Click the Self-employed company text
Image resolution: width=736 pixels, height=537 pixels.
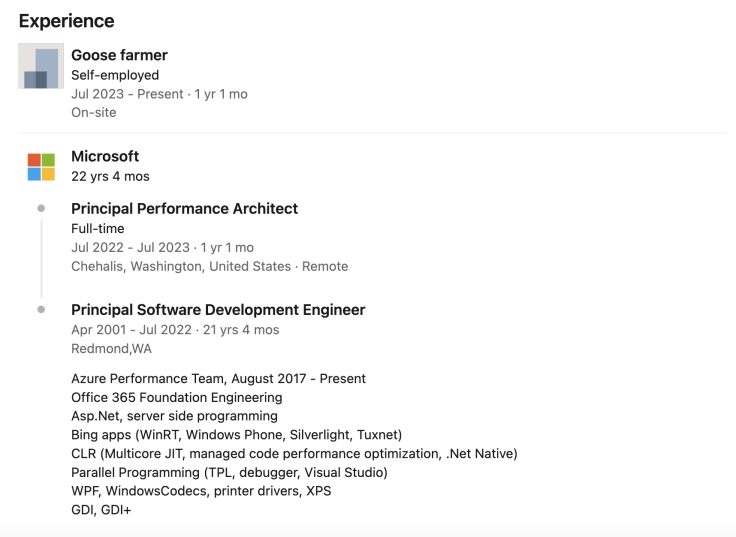pos(115,75)
